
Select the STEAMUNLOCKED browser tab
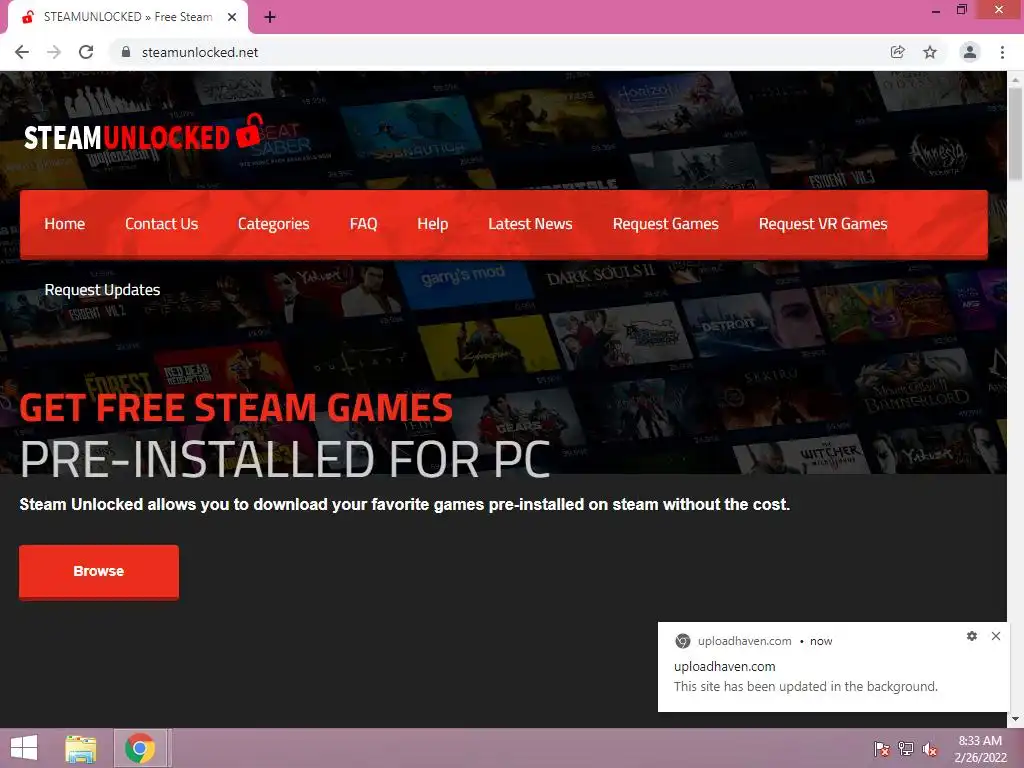coord(128,18)
